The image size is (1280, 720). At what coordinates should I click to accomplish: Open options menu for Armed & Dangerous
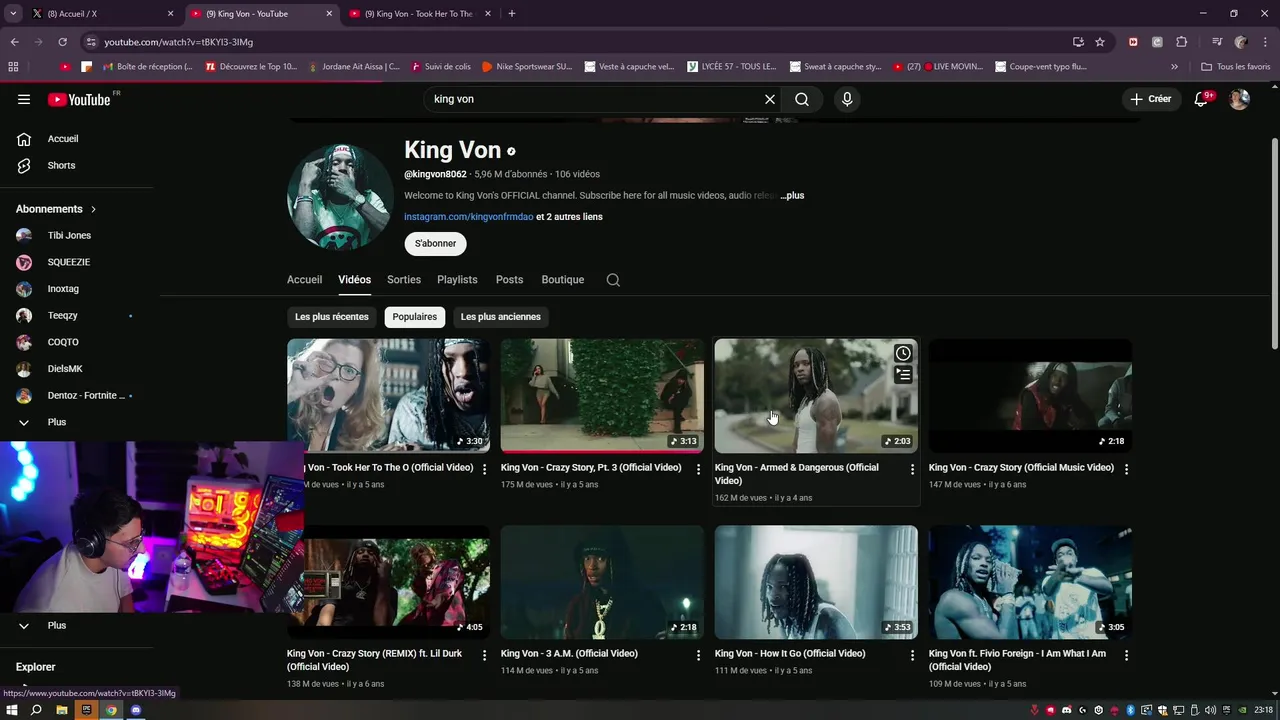[912, 468]
